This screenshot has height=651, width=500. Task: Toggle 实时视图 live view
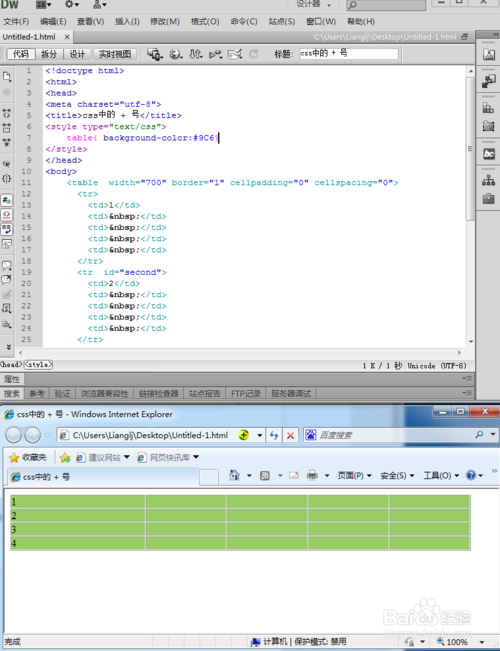click(x=115, y=54)
